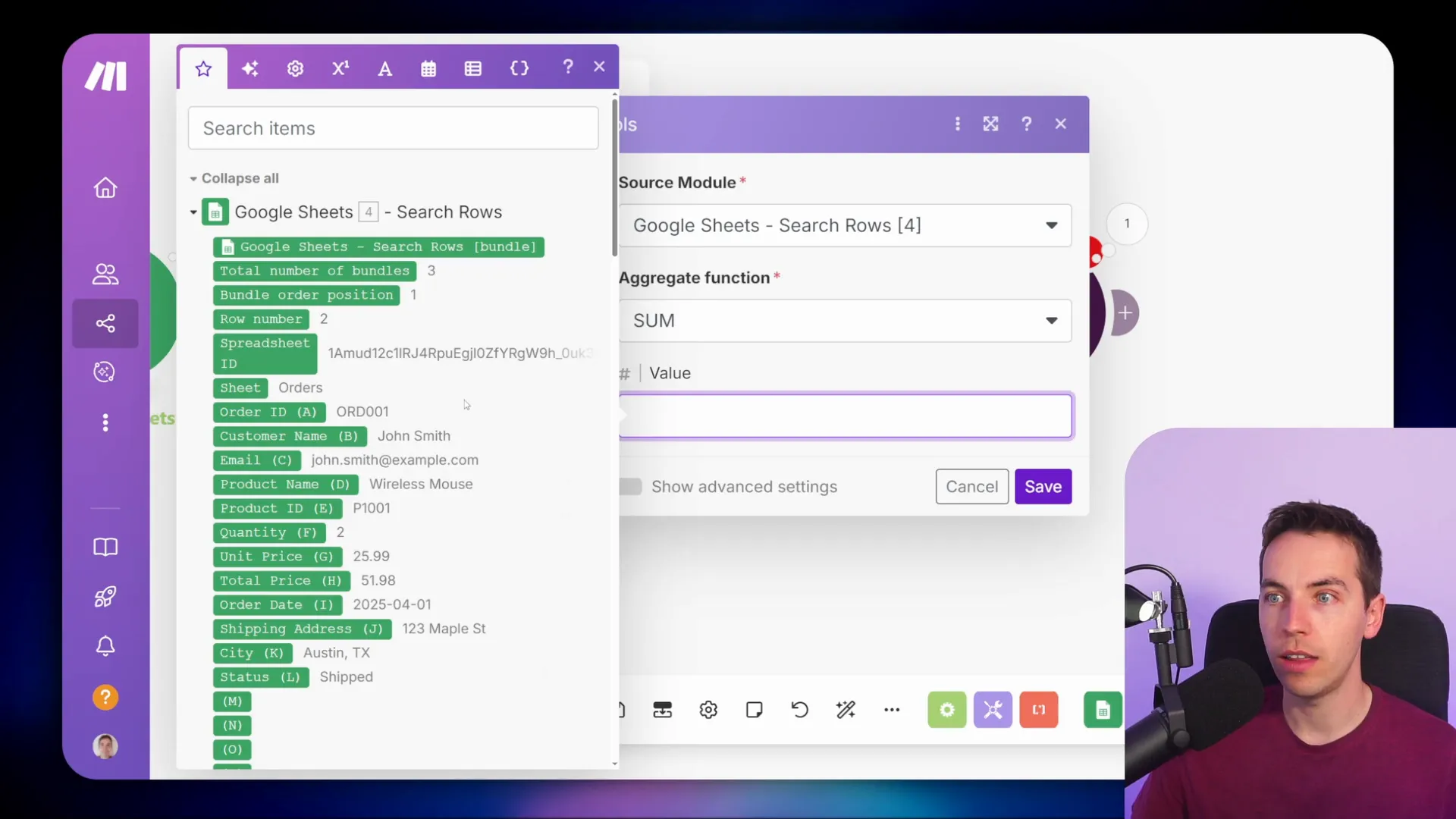Save the module settings

tap(1043, 487)
